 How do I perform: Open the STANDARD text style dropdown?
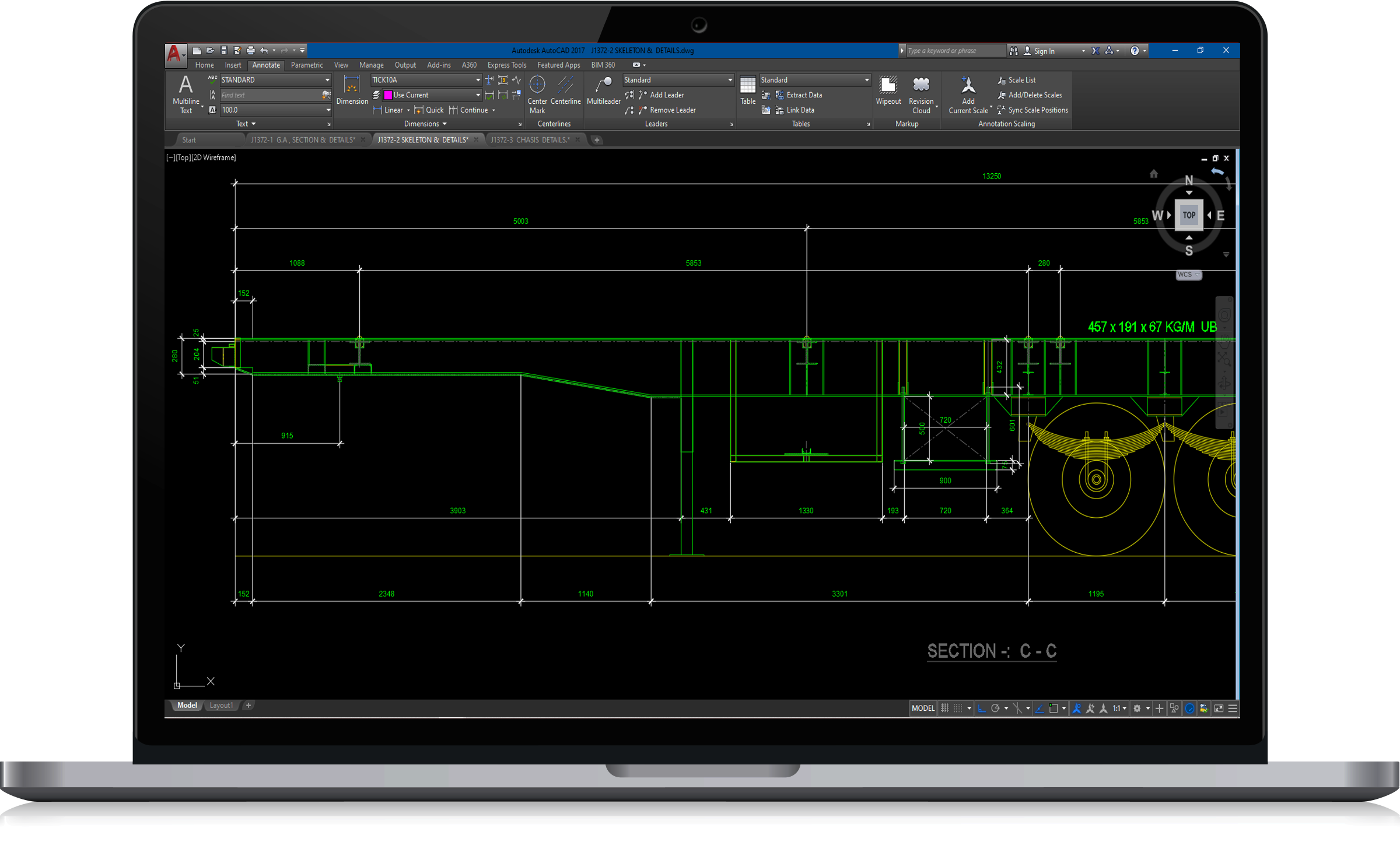coord(327,80)
